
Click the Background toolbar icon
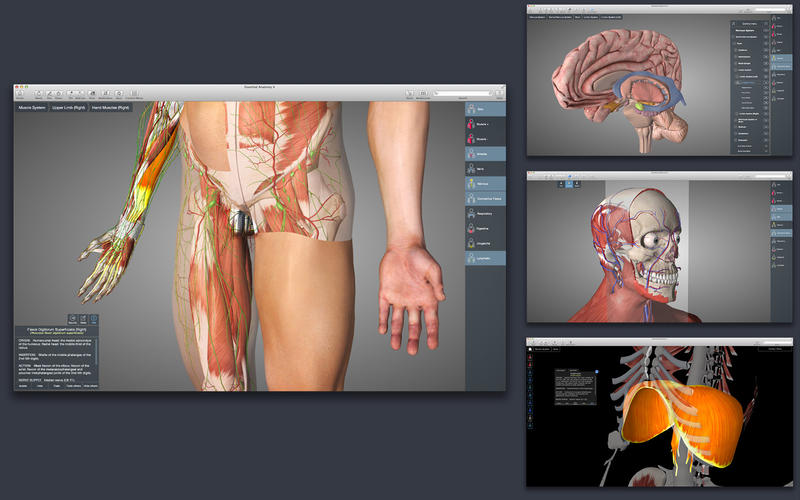(x=423, y=93)
